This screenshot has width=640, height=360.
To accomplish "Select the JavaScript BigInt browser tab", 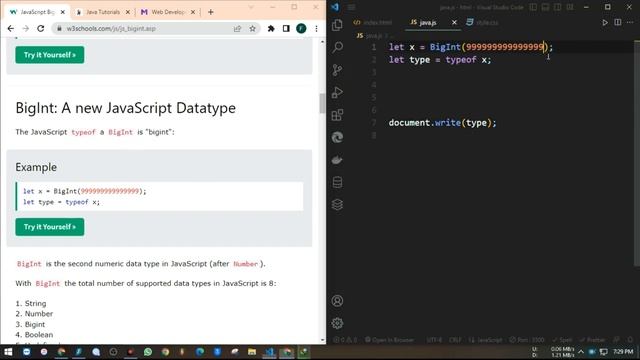I will (38, 12).
